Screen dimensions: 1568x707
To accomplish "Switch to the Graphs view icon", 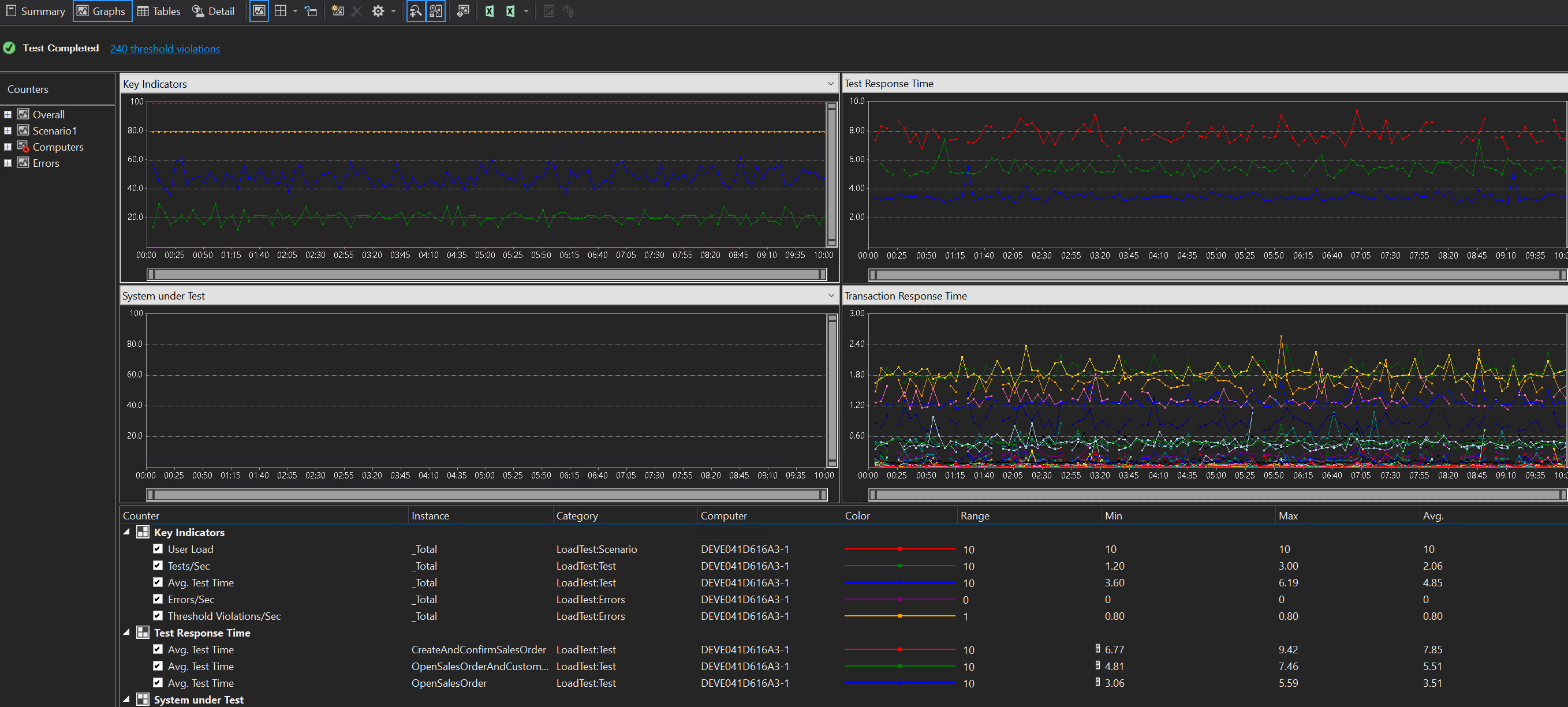I will point(102,11).
